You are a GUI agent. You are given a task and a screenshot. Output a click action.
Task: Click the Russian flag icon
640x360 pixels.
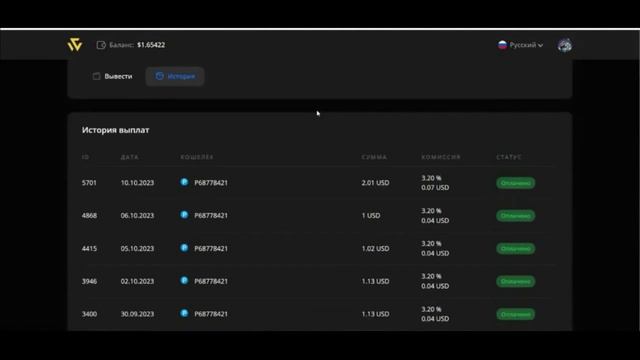[502, 45]
